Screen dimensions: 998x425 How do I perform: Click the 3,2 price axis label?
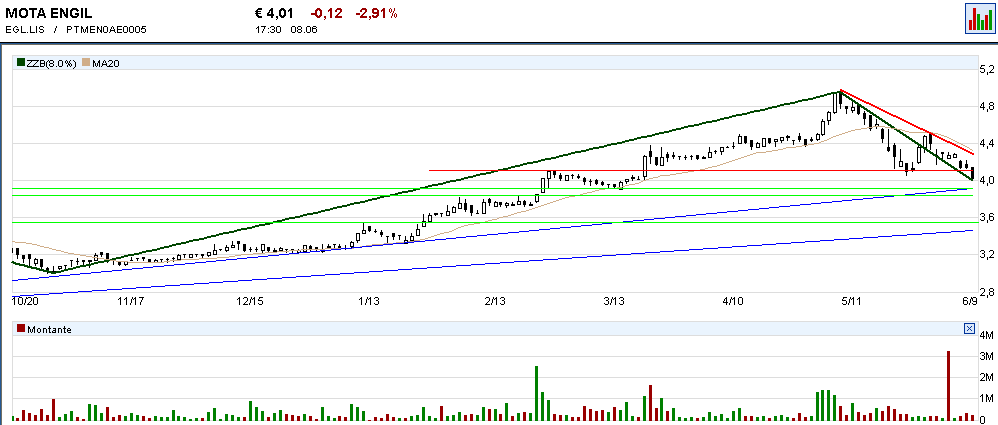pyautogui.click(x=987, y=255)
